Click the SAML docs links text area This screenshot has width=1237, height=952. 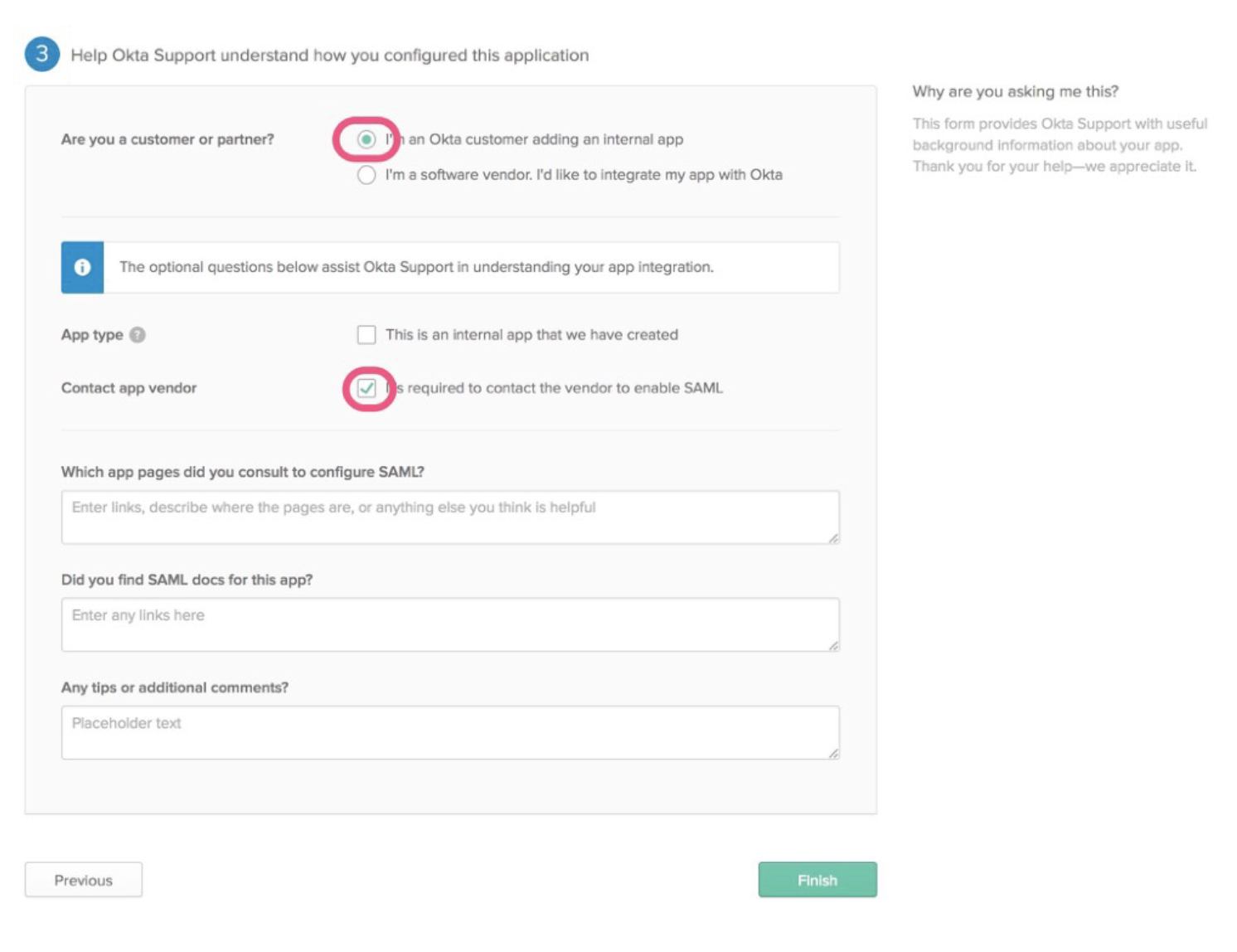(x=450, y=624)
